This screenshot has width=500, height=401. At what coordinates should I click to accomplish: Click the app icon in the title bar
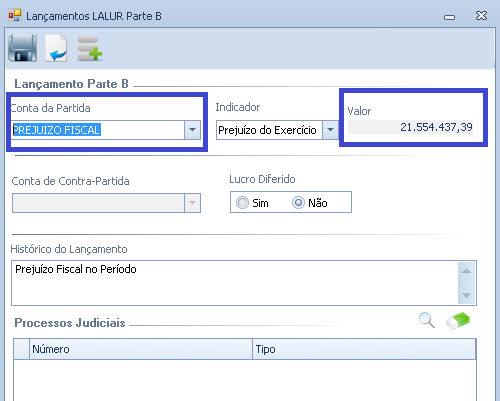(15, 16)
